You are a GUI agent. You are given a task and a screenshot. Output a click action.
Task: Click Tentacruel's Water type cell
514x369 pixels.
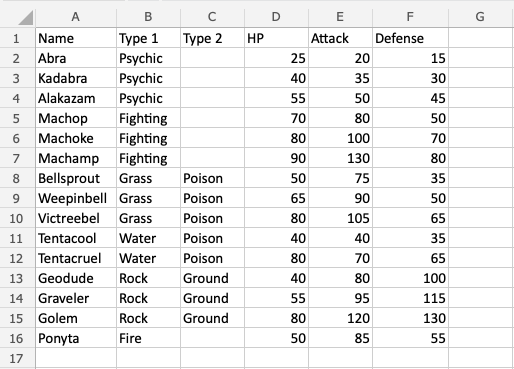[x=148, y=258]
